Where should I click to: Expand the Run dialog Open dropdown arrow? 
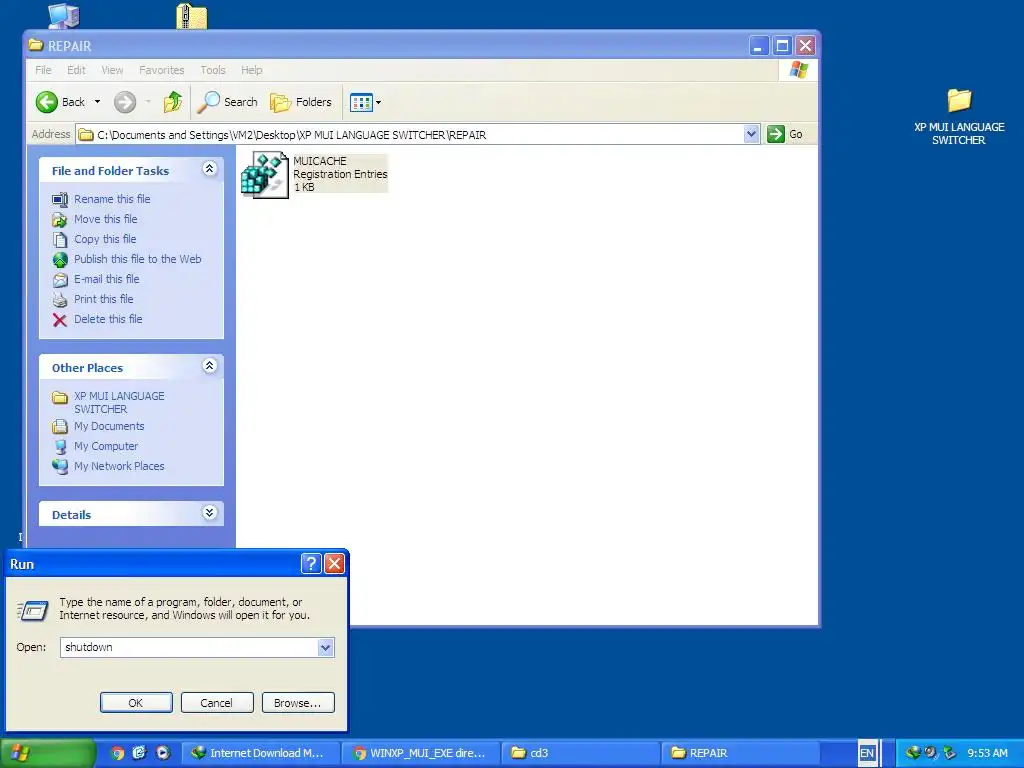(326, 647)
